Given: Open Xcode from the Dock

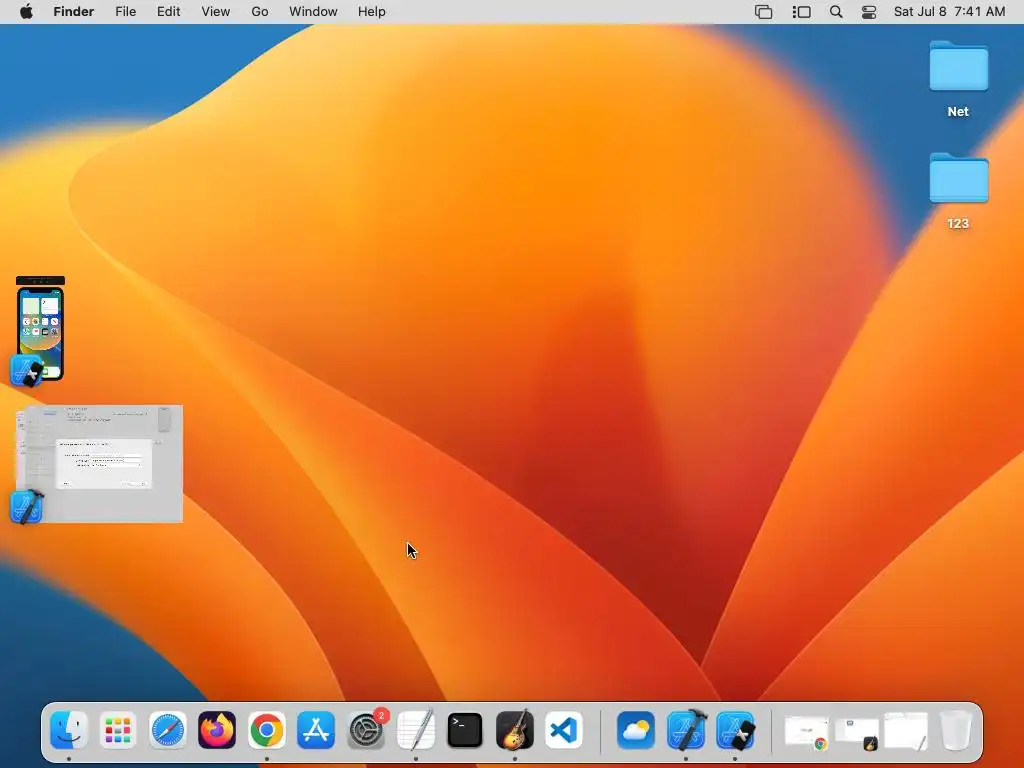Looking at the screenshot, I should pos(686,730).
